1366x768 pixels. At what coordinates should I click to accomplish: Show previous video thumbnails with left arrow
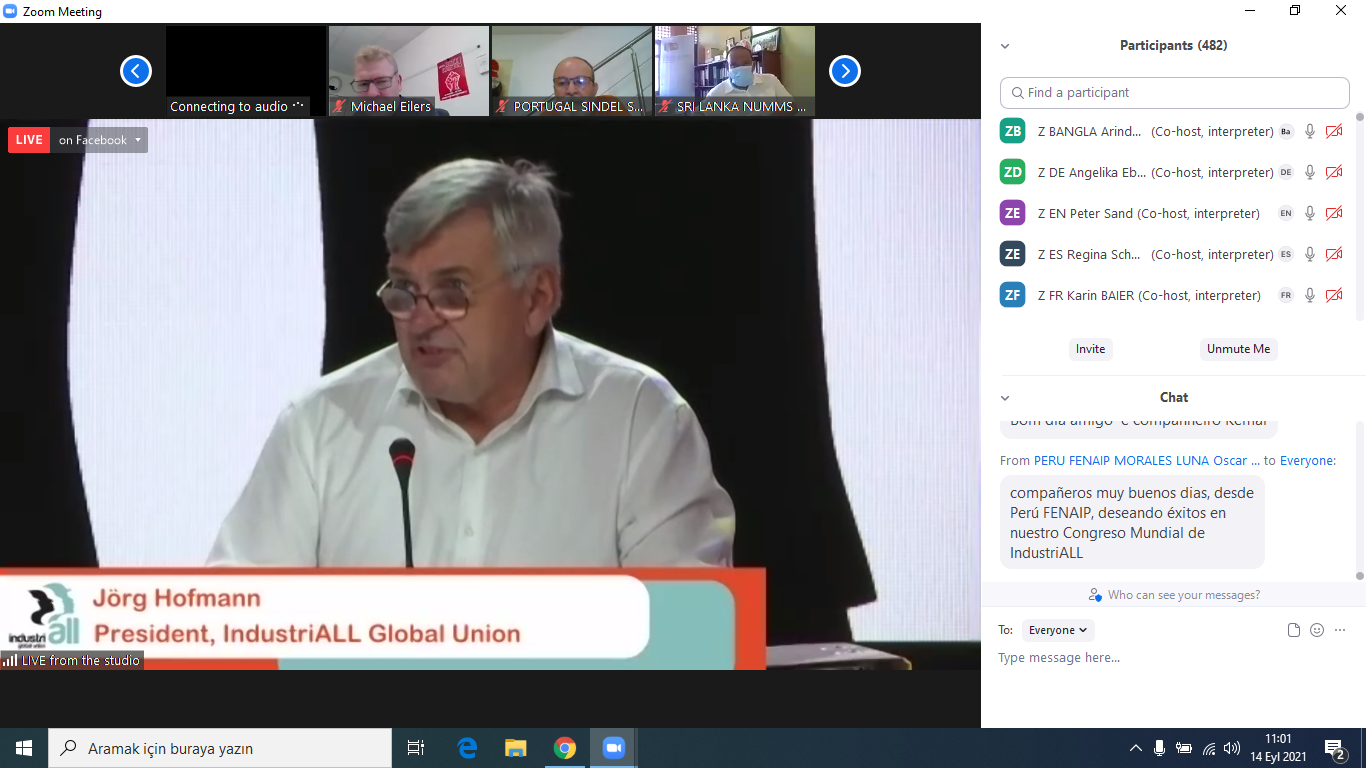[136, 71]
